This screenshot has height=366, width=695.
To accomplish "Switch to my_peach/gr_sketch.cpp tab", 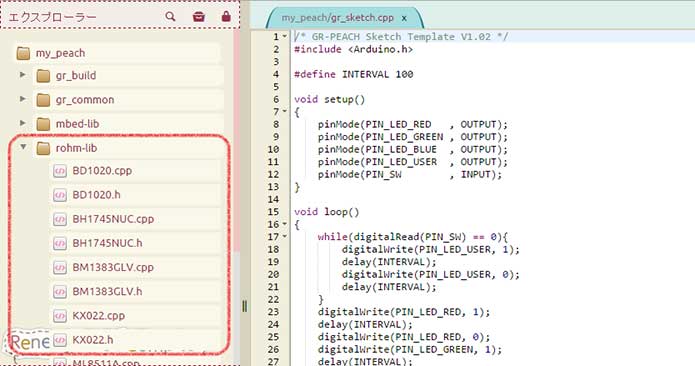I will coord(338,18).
